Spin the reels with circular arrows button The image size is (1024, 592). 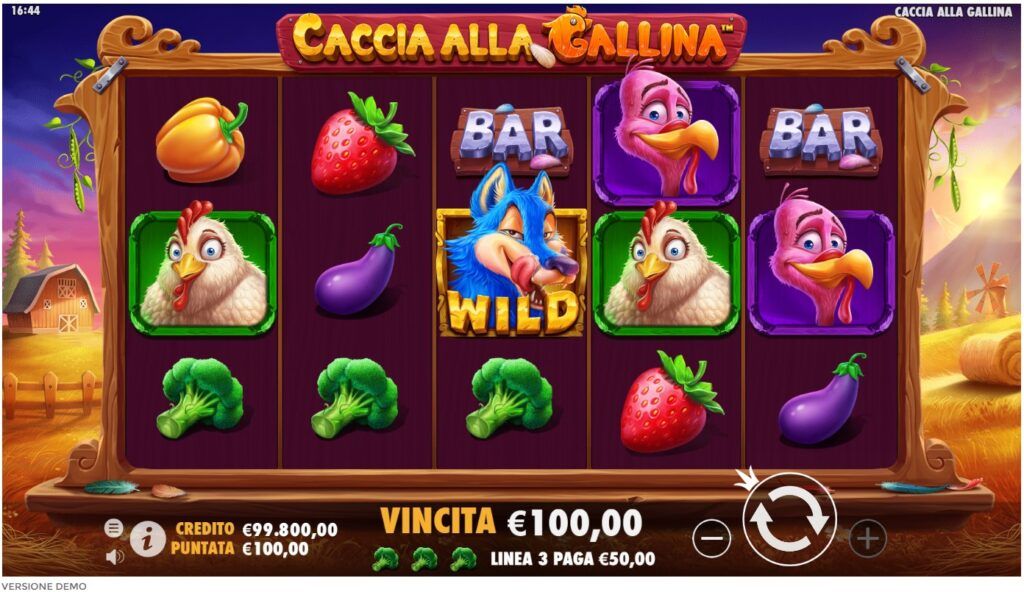click(789, 519)
